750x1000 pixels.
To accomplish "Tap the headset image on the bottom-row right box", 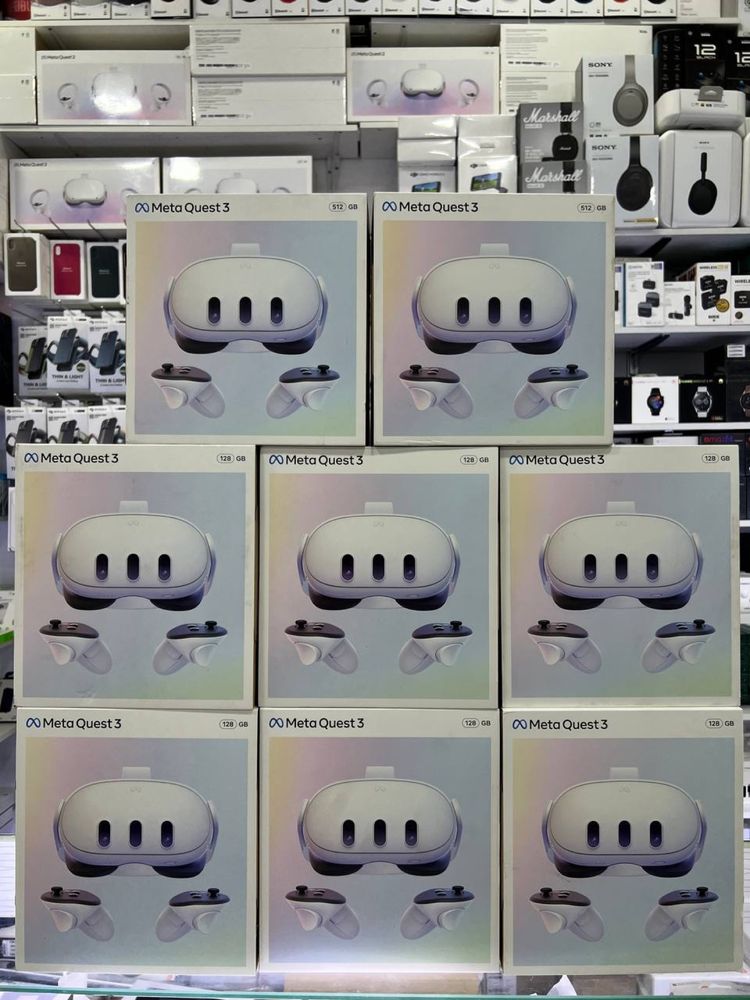I will coord(624,823).
